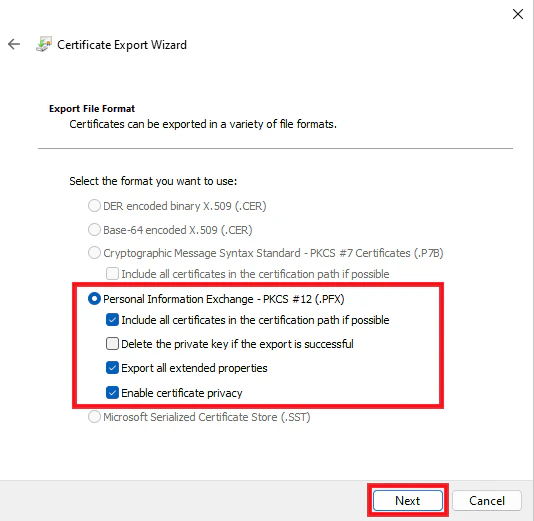Uncheck PFX include all certificates in path
The image size is (534, 521).
coord(112,320)
